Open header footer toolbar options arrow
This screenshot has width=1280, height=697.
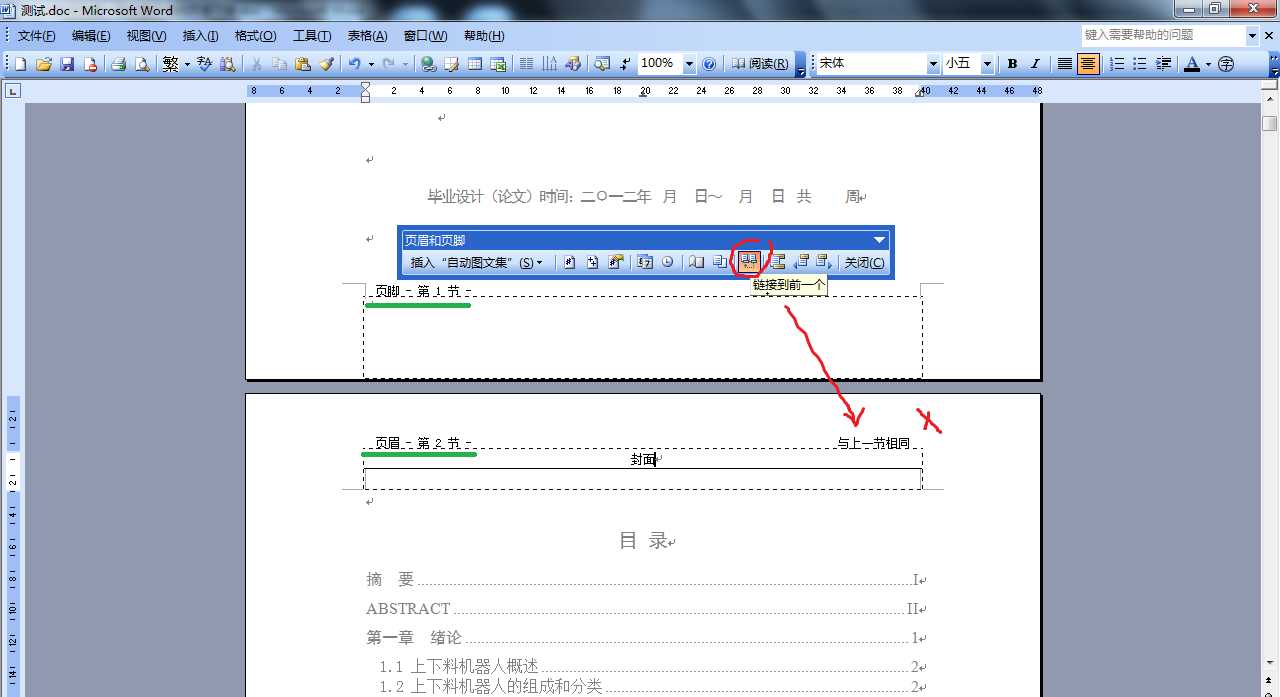pyautogui.click(x=880, y=240)
